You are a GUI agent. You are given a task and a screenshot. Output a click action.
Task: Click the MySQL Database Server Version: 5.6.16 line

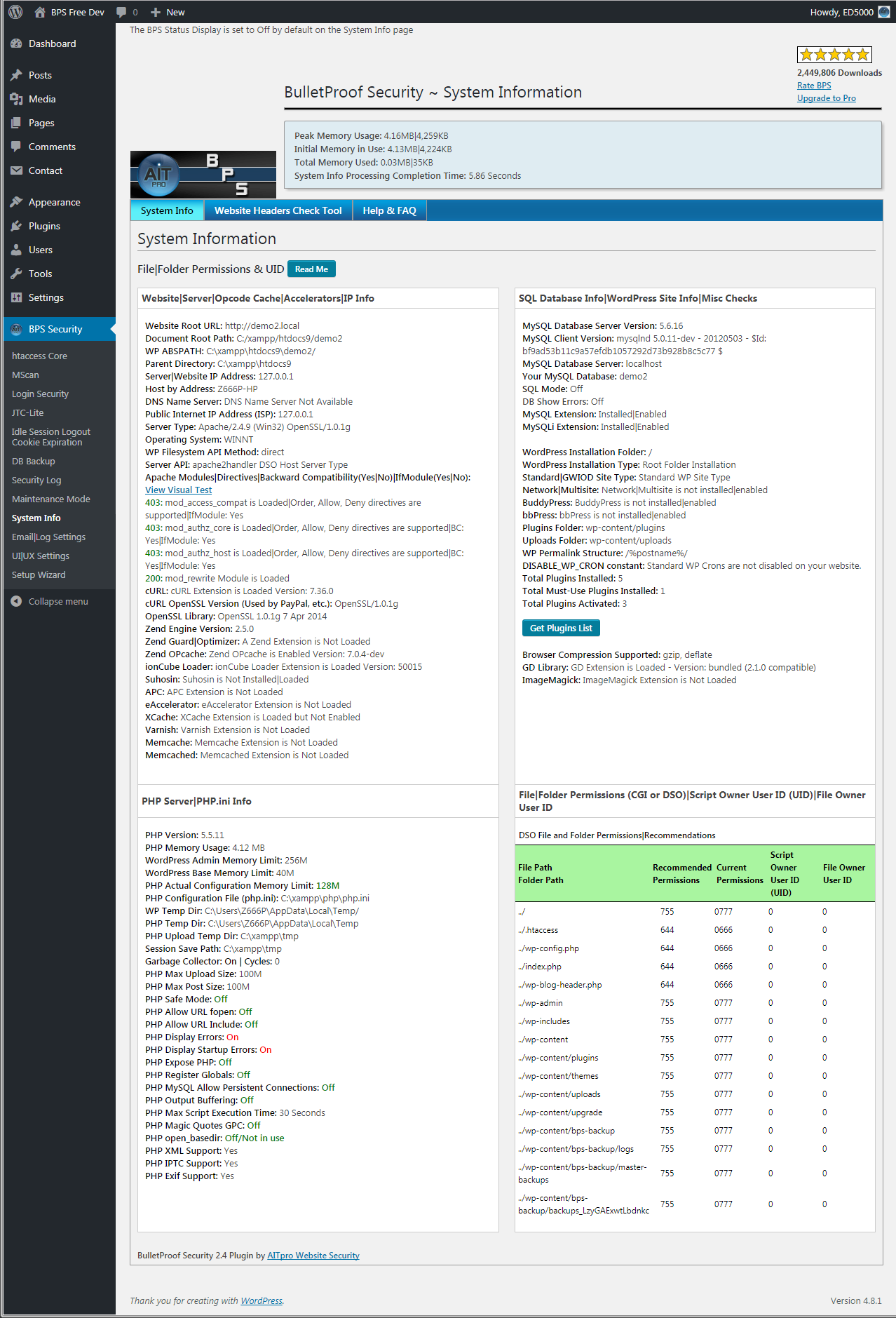pyautogui.click(x=602, y=326)
